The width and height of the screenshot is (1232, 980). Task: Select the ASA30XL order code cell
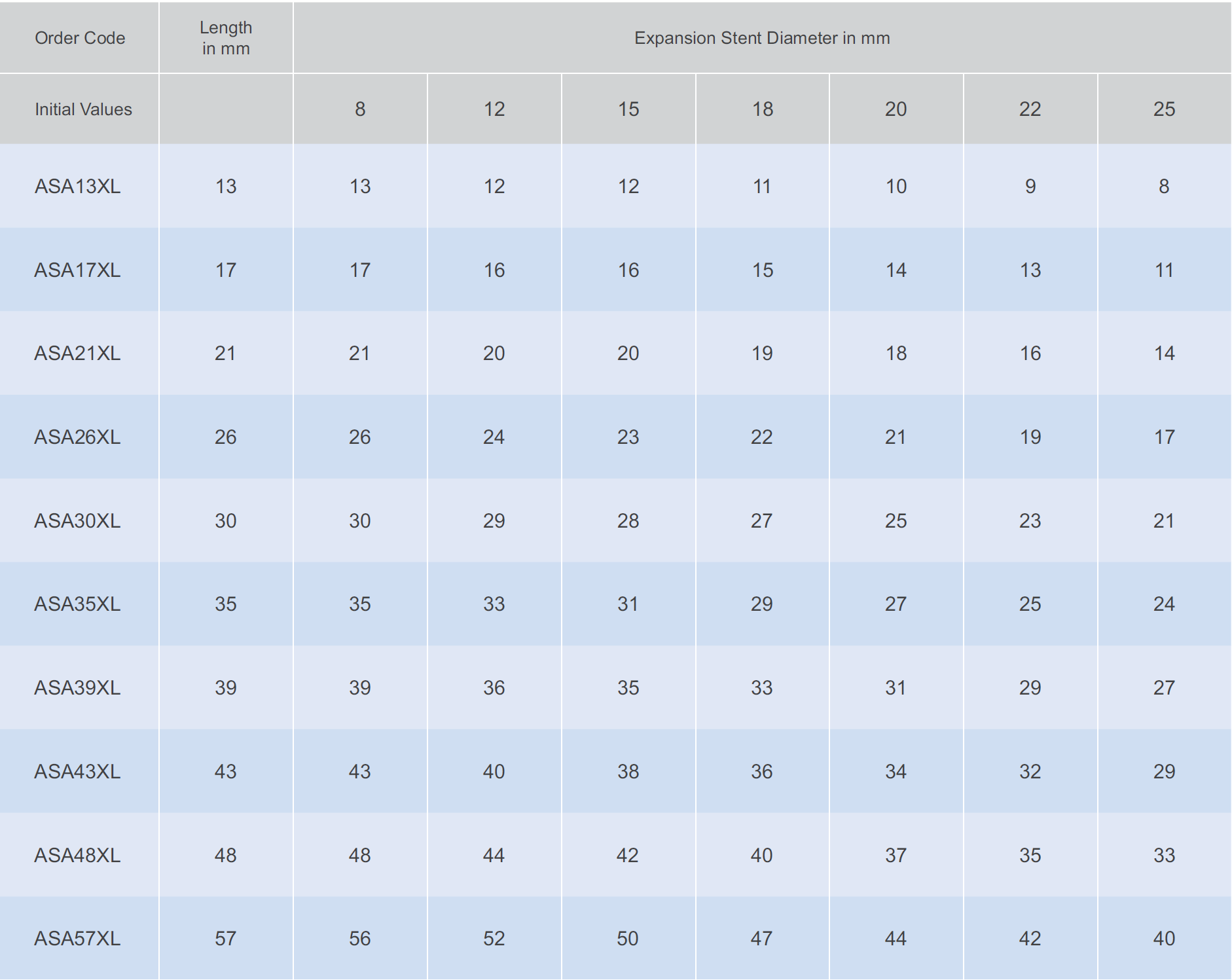point(77,521)
